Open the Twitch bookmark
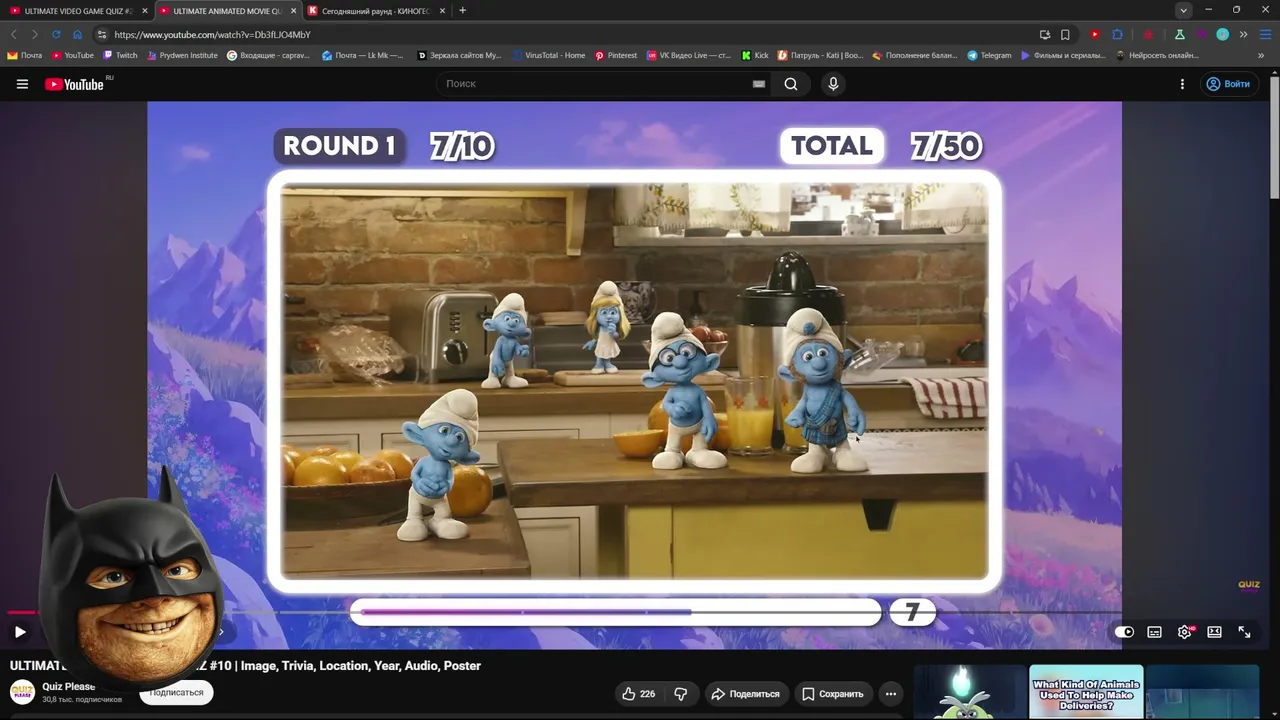This screenshot has width=1280, height=720. pyautogui.click(x=121, y=56)
